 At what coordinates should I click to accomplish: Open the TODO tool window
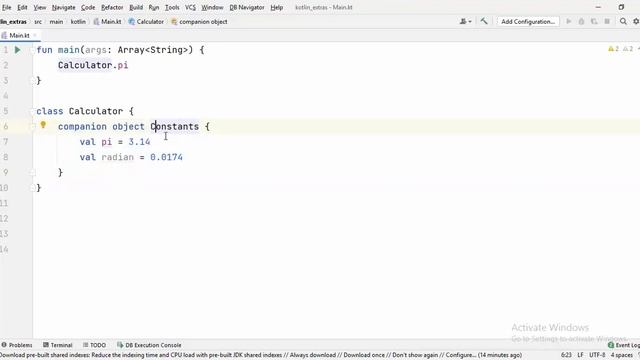coord(94,345)
